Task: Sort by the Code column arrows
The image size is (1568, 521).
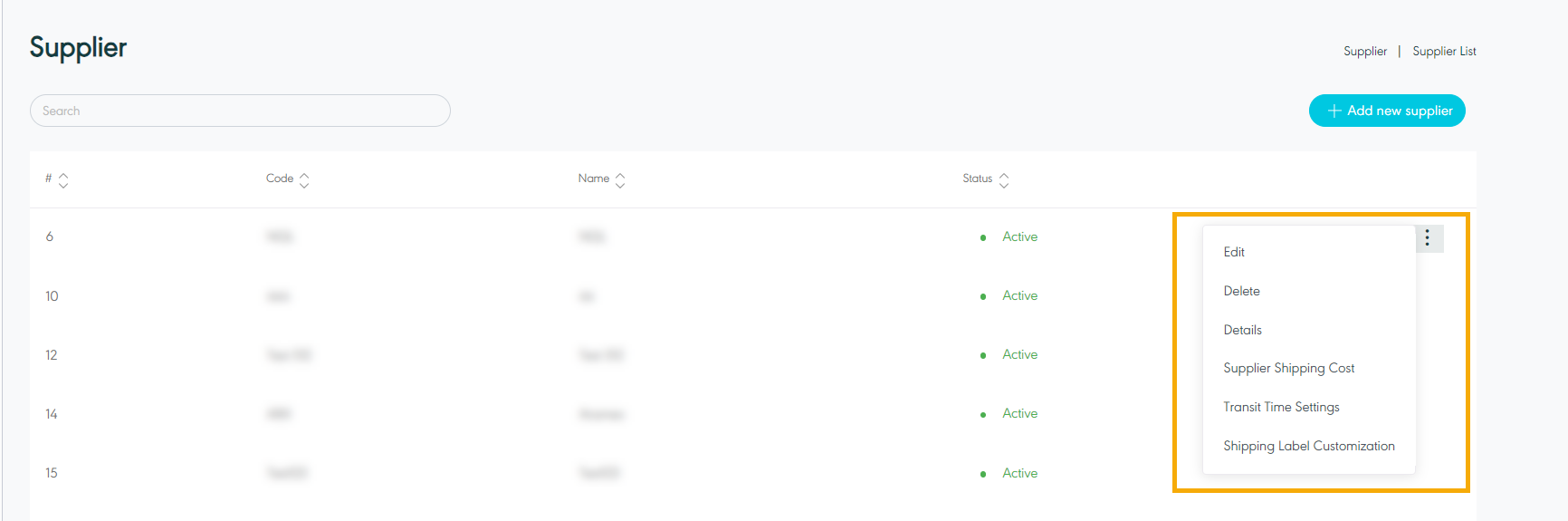Action: tap(304, 180)
